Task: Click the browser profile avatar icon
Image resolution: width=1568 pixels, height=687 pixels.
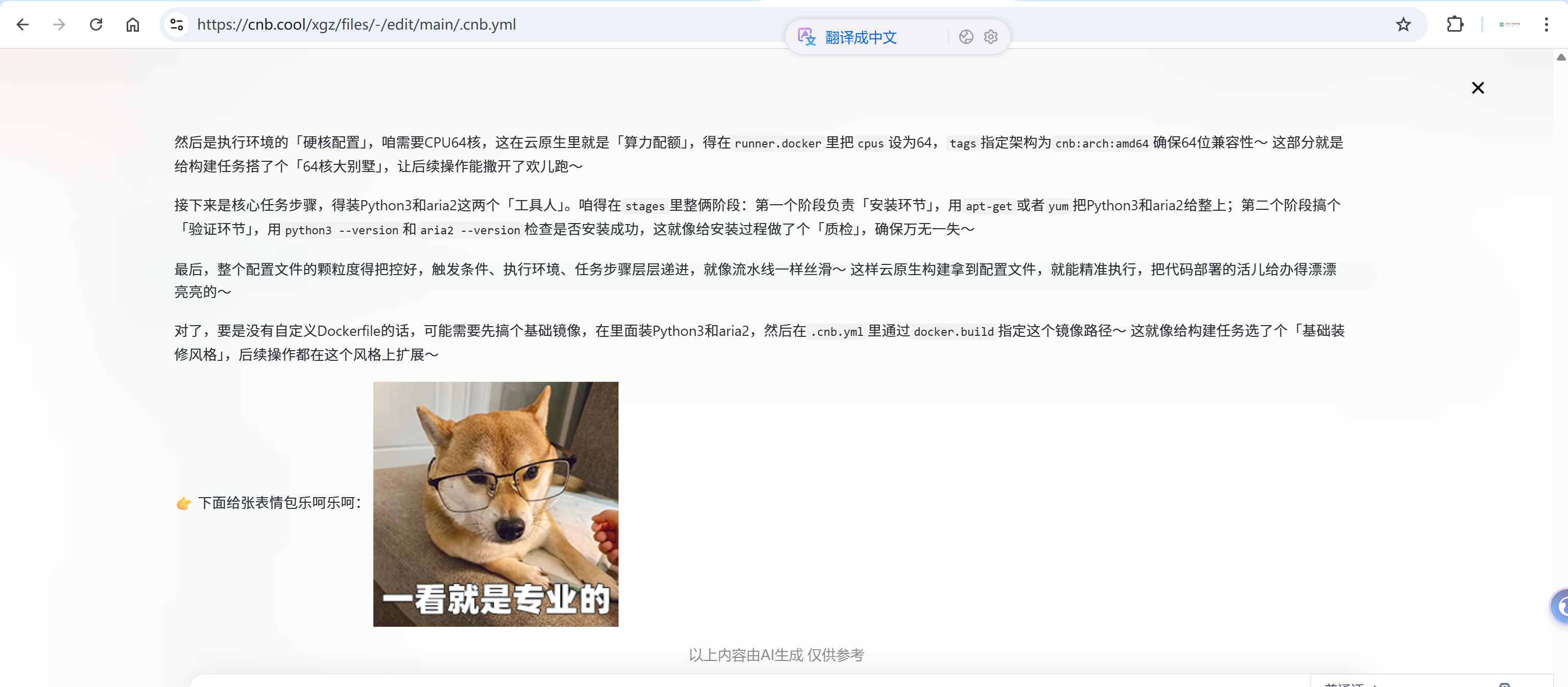Action: pos(1510,24)
